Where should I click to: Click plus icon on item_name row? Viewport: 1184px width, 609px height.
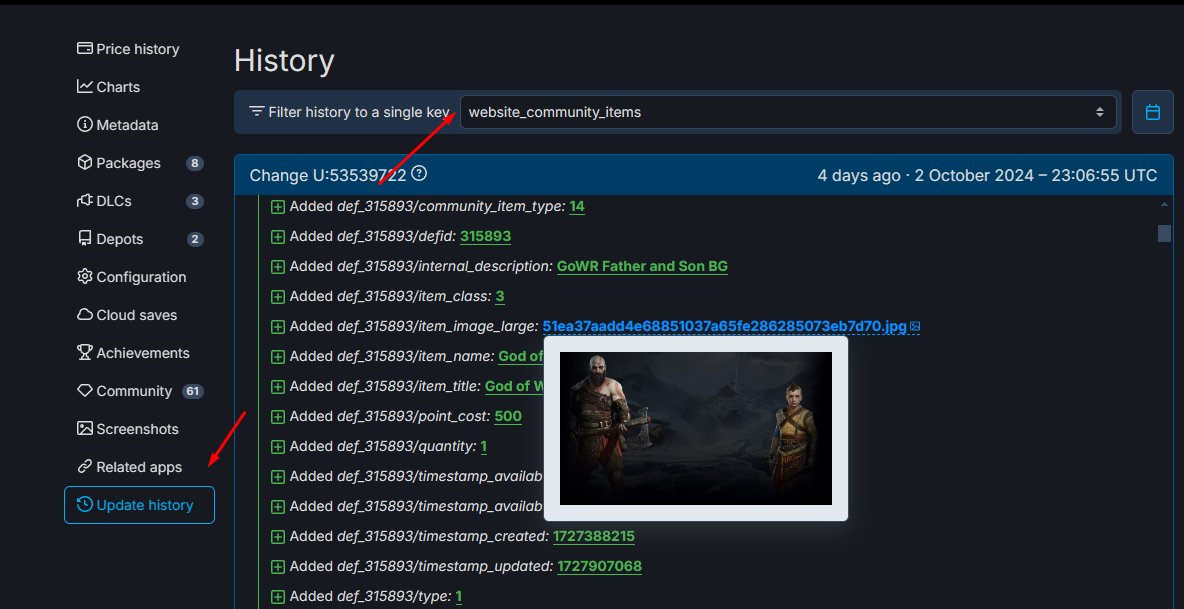pos(278,357)
